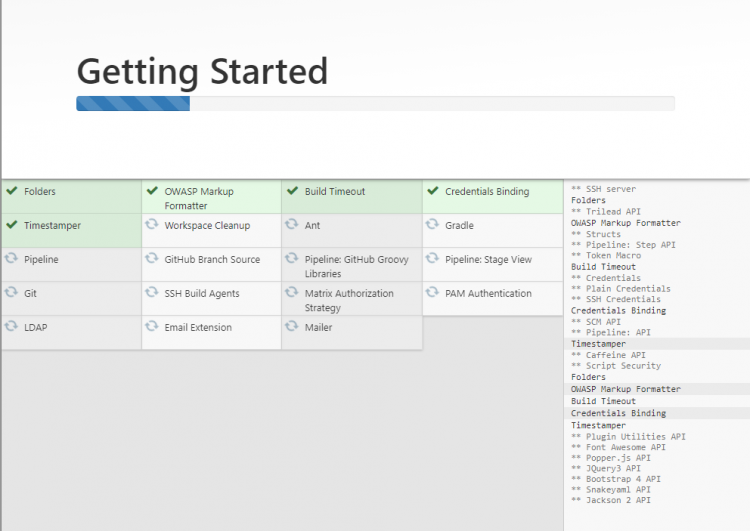Click '** Font Awesome API' log entry
Viewport: 750px width, 531px height.
618,447
